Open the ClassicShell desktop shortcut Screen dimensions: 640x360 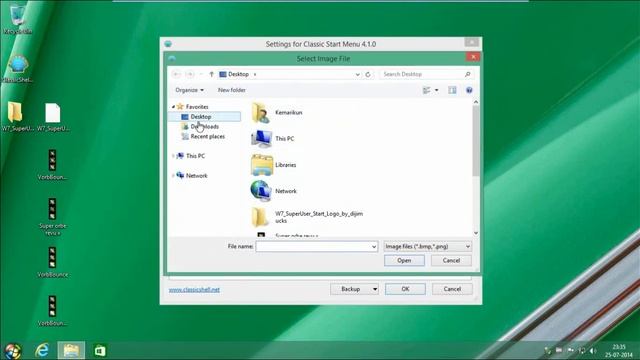click(x=17, y=69)
